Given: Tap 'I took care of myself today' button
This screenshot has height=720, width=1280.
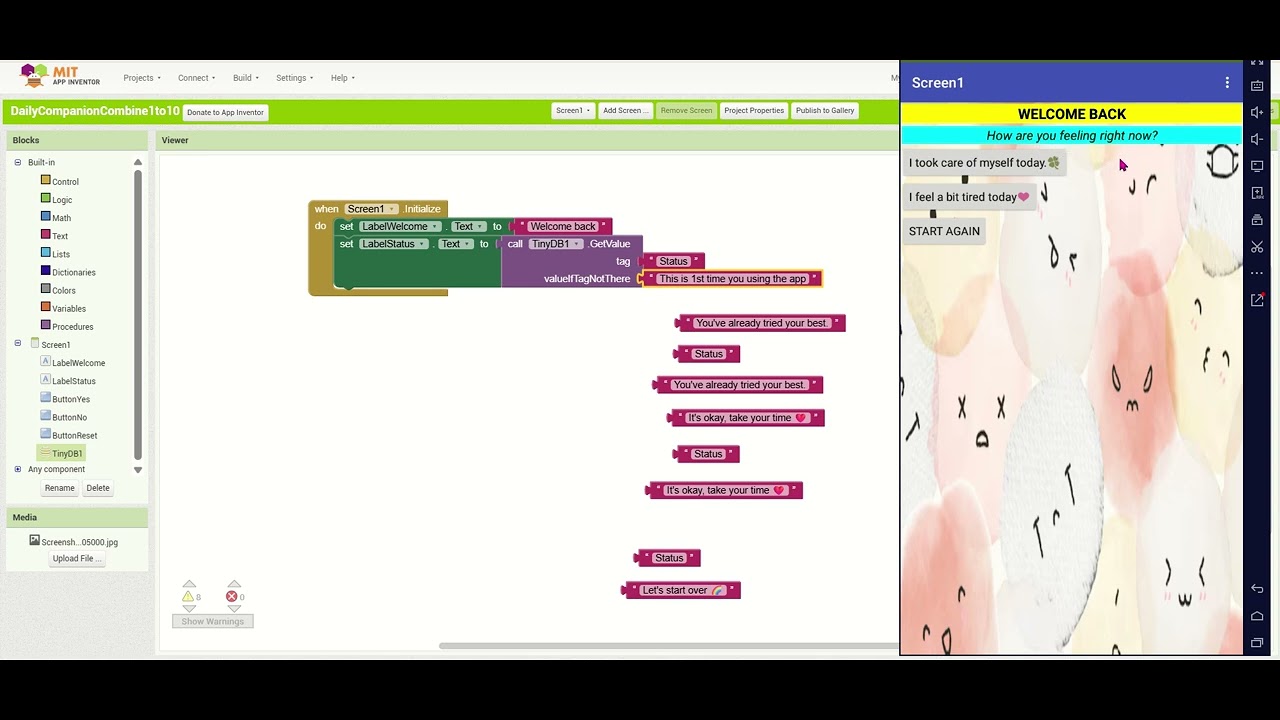Looking at the screenshot, I should [x=984, y=163].
